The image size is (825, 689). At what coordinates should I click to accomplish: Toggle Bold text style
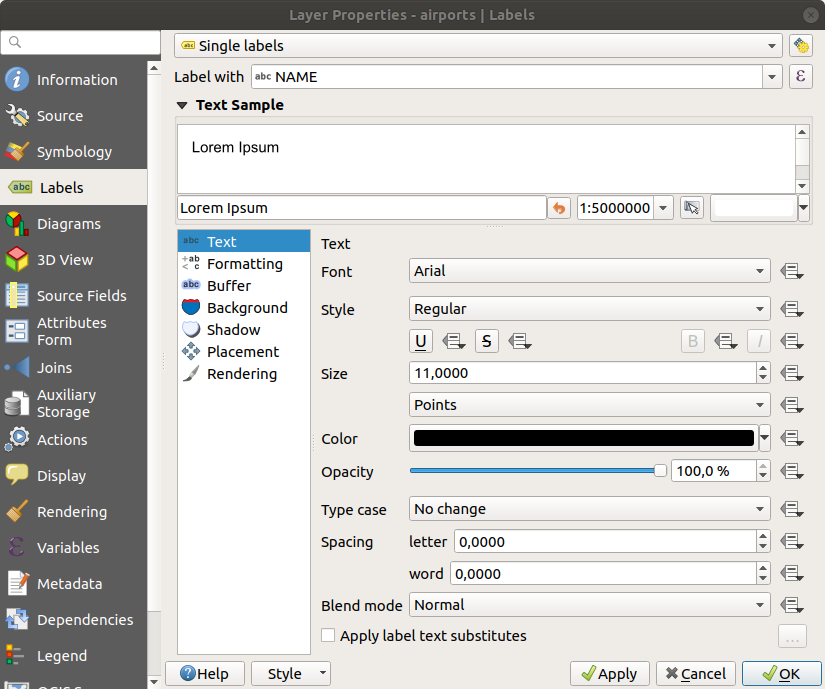[693, 341]
